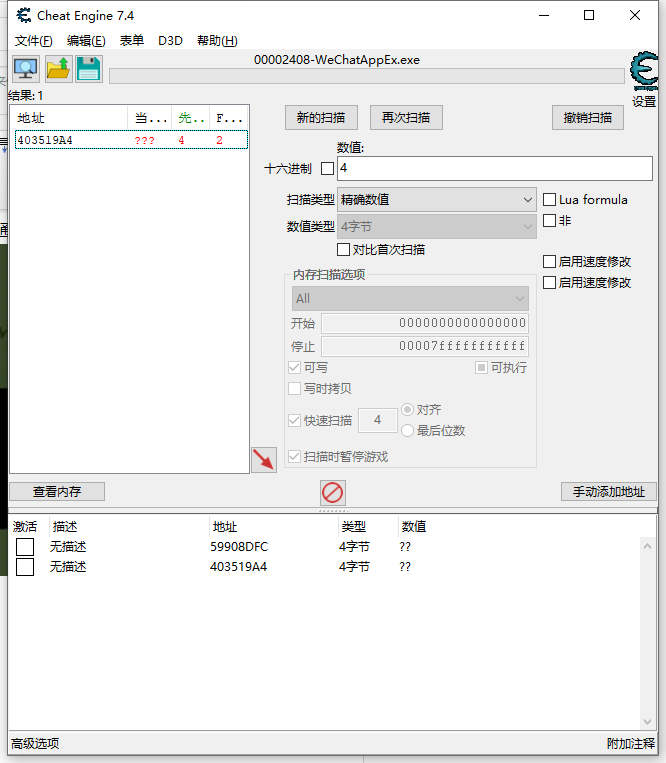
Task: Enable 对比首次扫描 checkbox
Action: click(x=343, y=250)
